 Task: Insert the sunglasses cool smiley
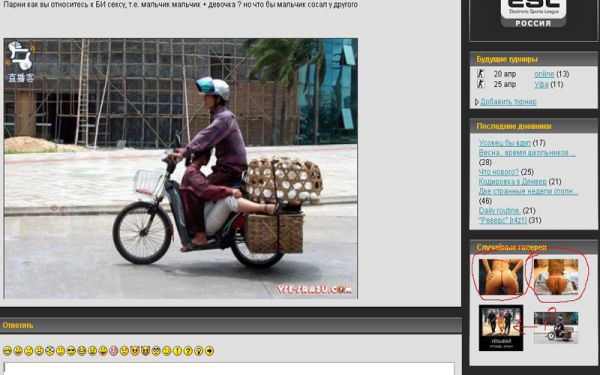tap(71, 351)
